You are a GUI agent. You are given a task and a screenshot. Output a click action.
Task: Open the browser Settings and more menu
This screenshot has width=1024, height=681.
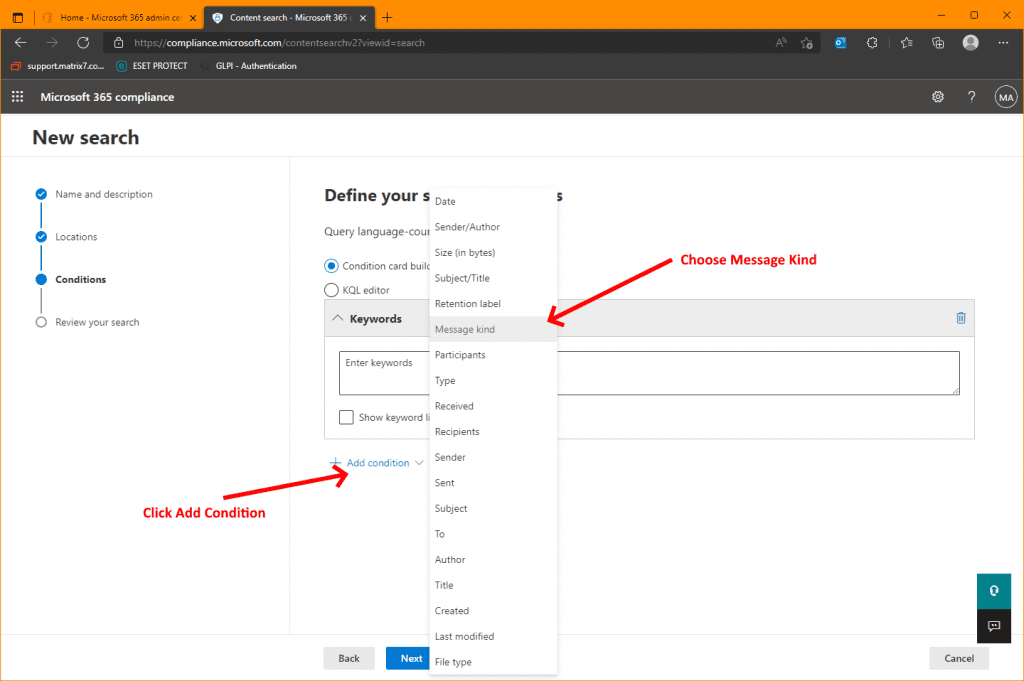(x=1003, y=43)
